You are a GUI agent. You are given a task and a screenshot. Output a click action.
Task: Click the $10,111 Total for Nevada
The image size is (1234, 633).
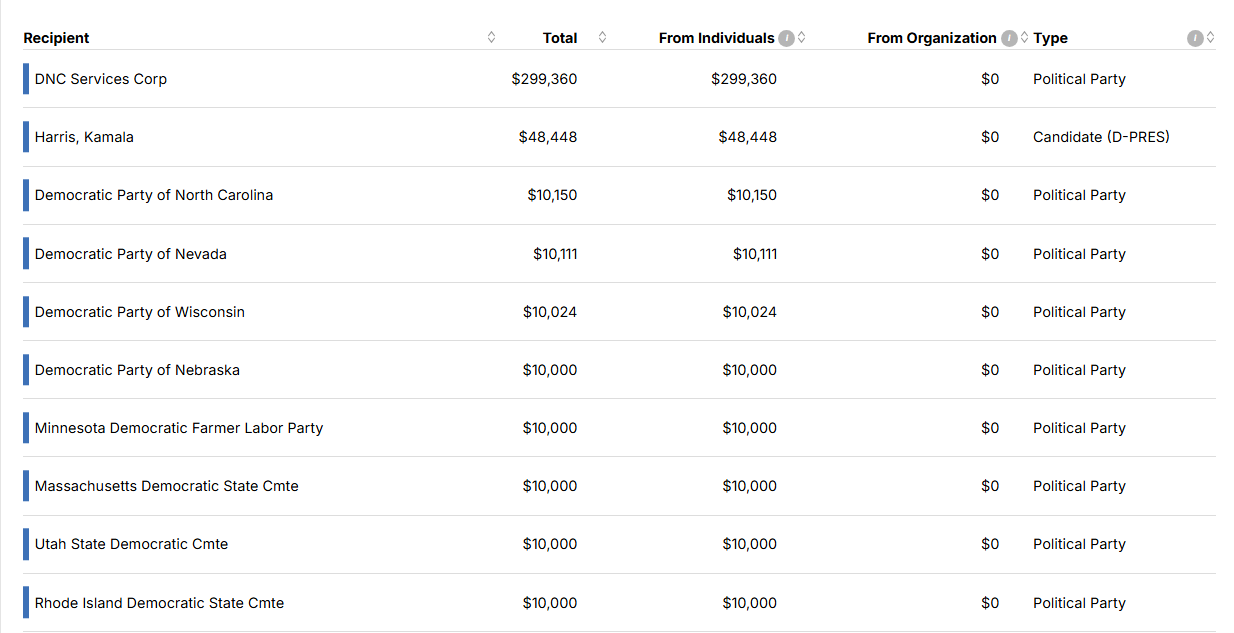(x=555, y=254)
